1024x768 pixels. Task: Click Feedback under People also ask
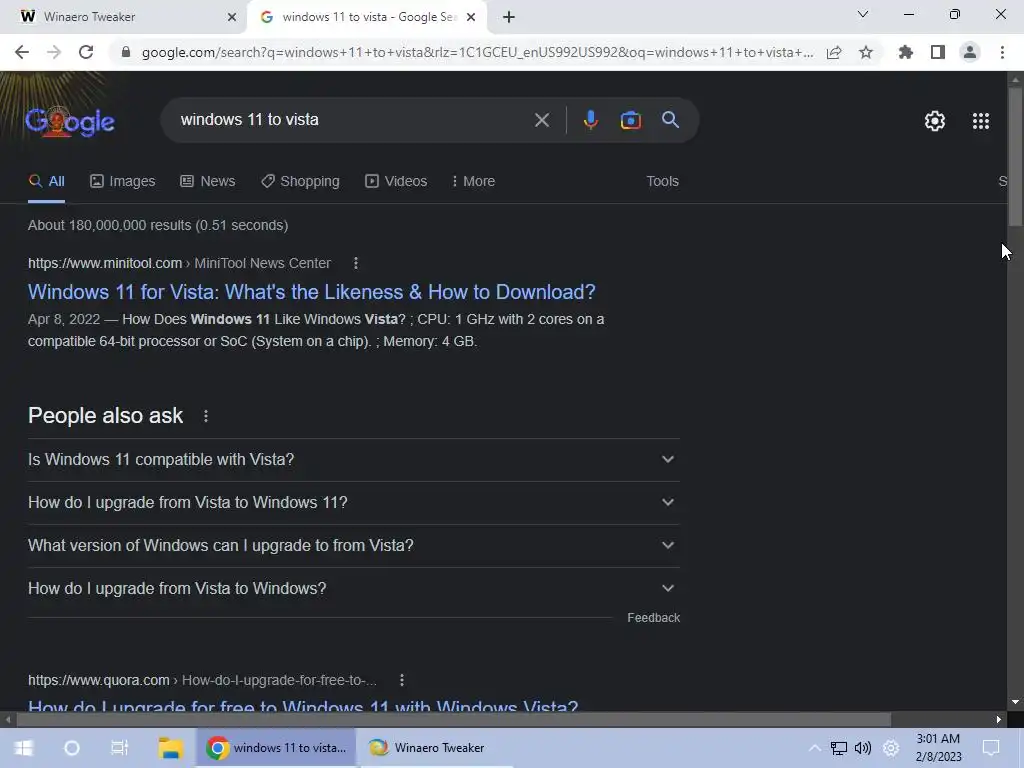coord(653,618)
